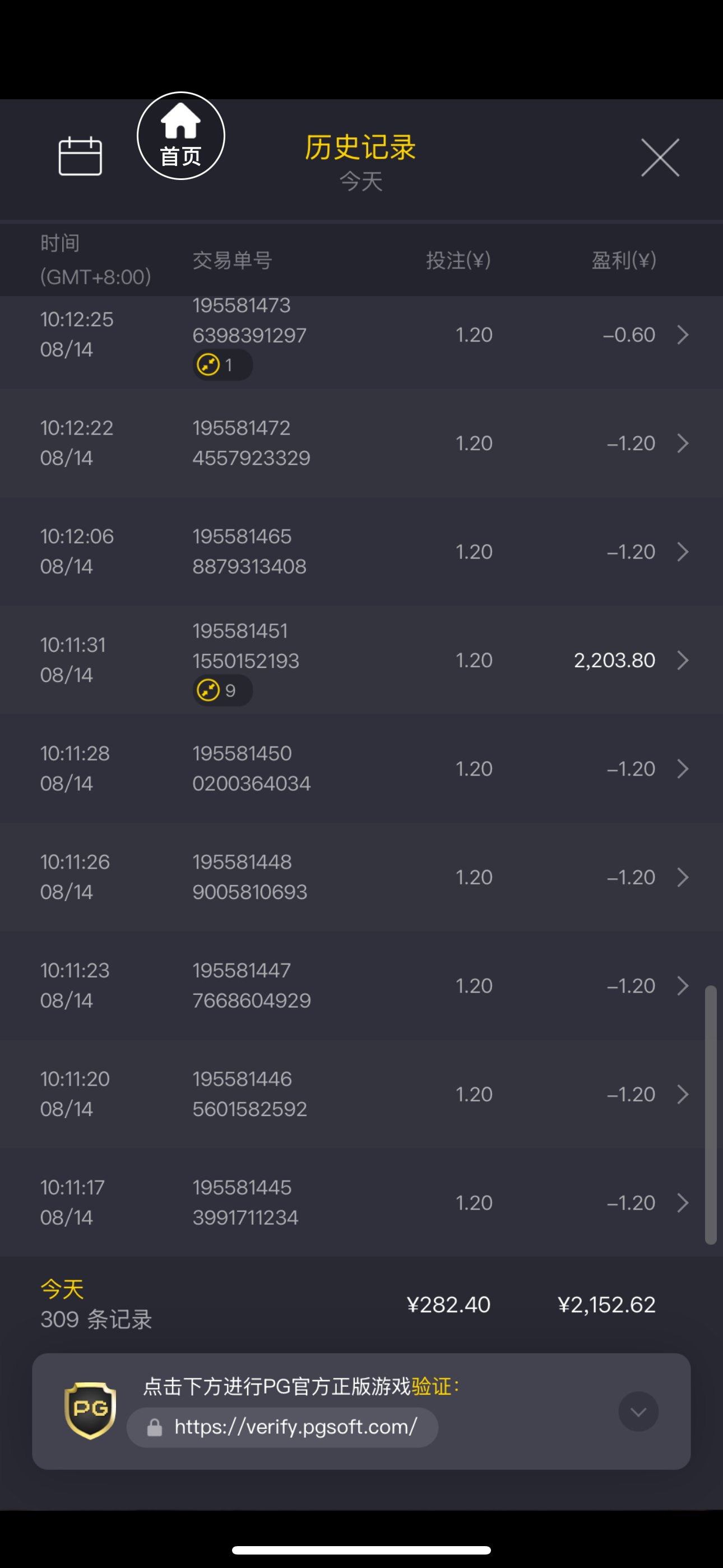The width and height of the screenshot is (723, 1568).
Task: Expand details arrow for 10:11:17 record
Action: click(x=683, y=1203)
